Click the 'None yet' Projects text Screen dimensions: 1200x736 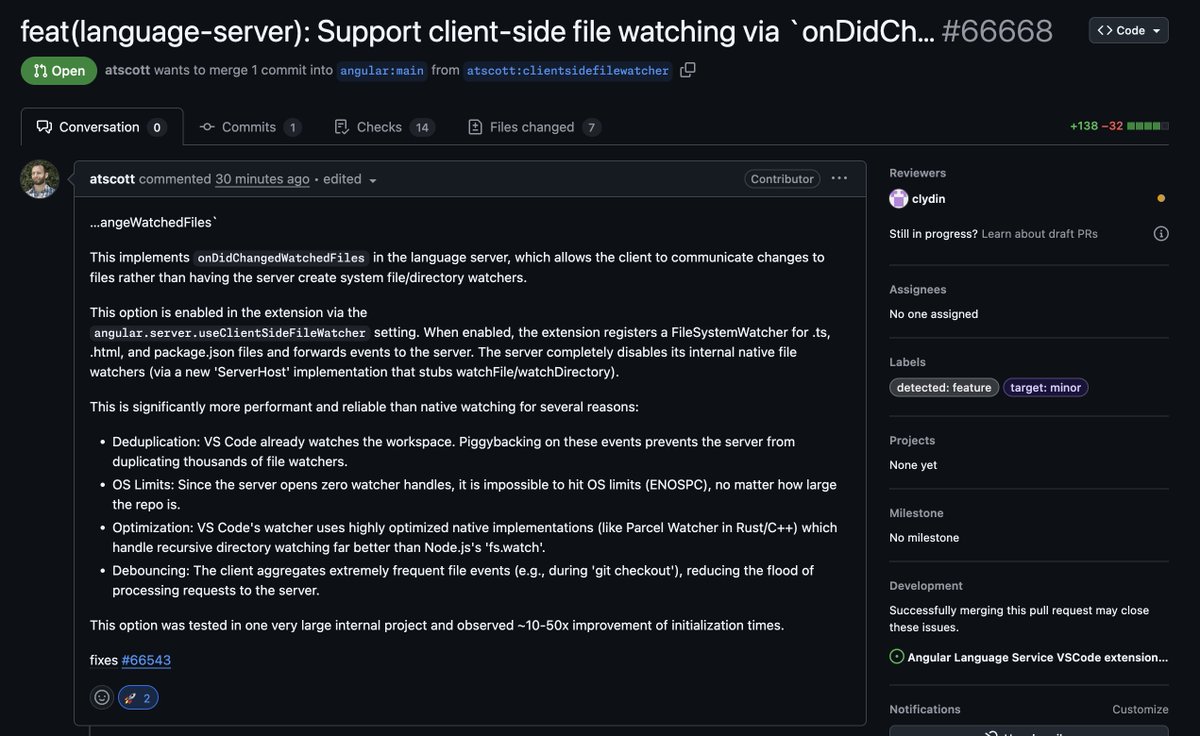913,465
